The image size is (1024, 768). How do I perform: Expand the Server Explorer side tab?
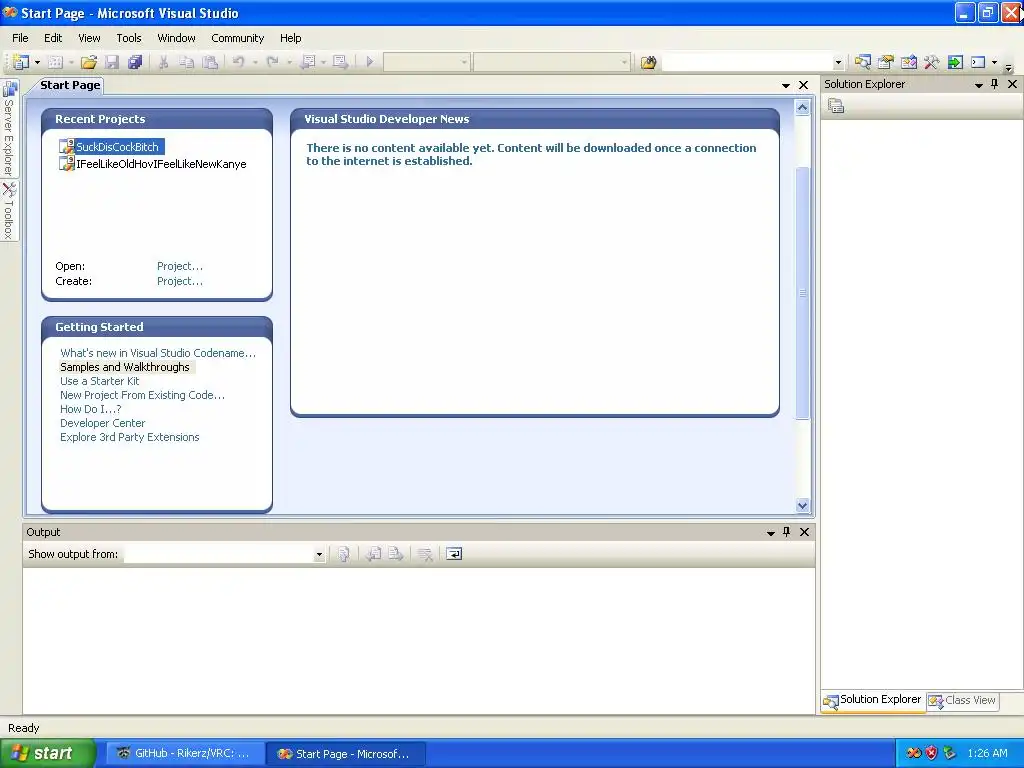(9, 129)
